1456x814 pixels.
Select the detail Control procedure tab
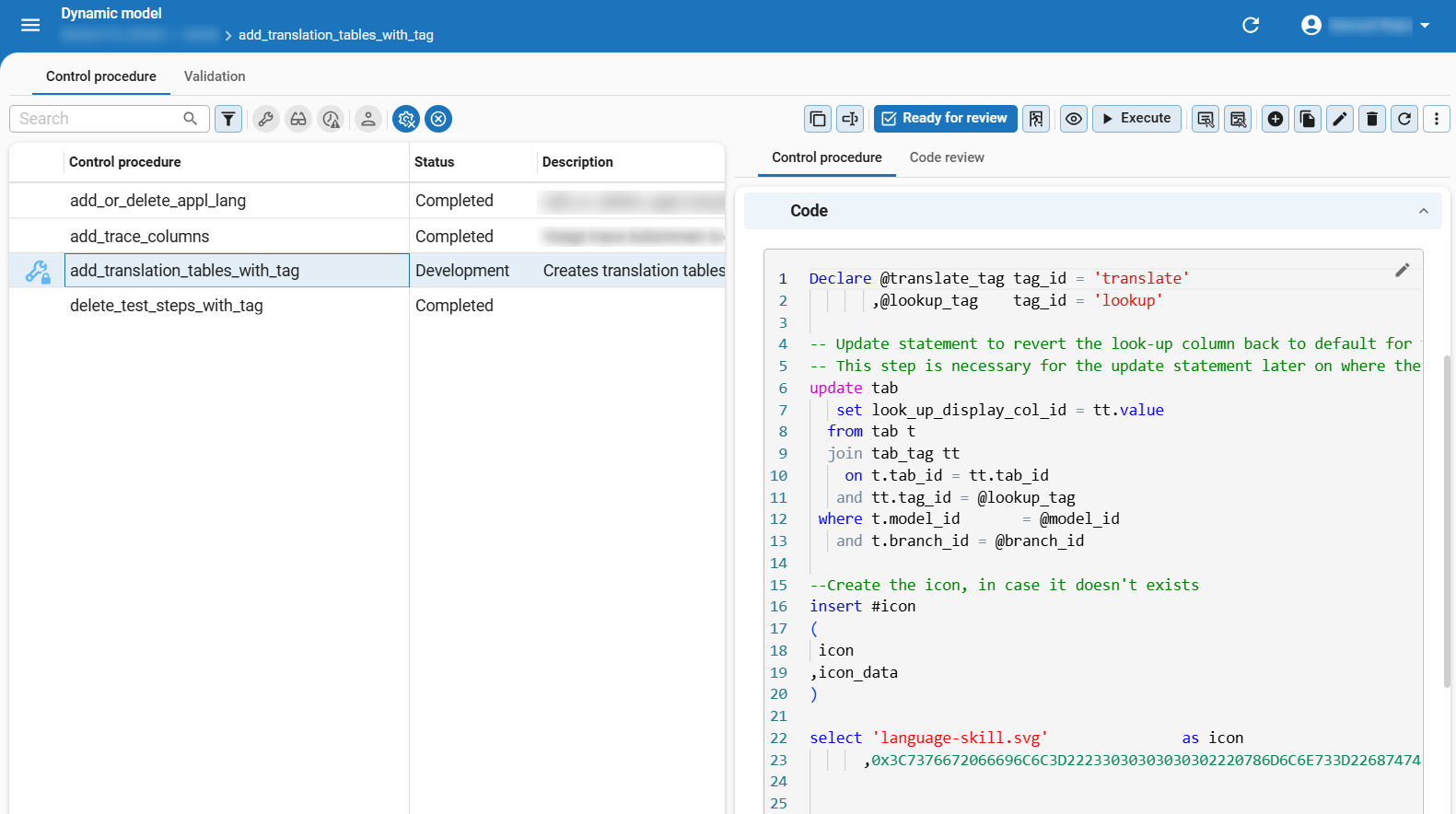pos(827,157)
